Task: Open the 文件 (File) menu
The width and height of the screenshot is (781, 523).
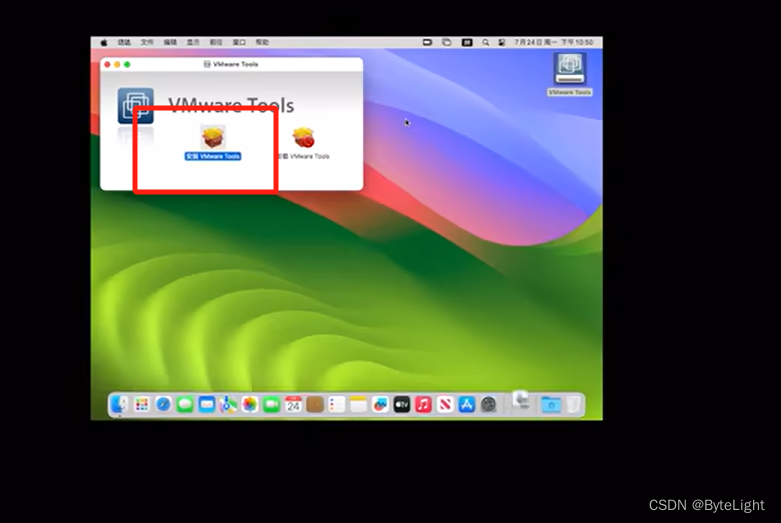Action: click(147, 42)
